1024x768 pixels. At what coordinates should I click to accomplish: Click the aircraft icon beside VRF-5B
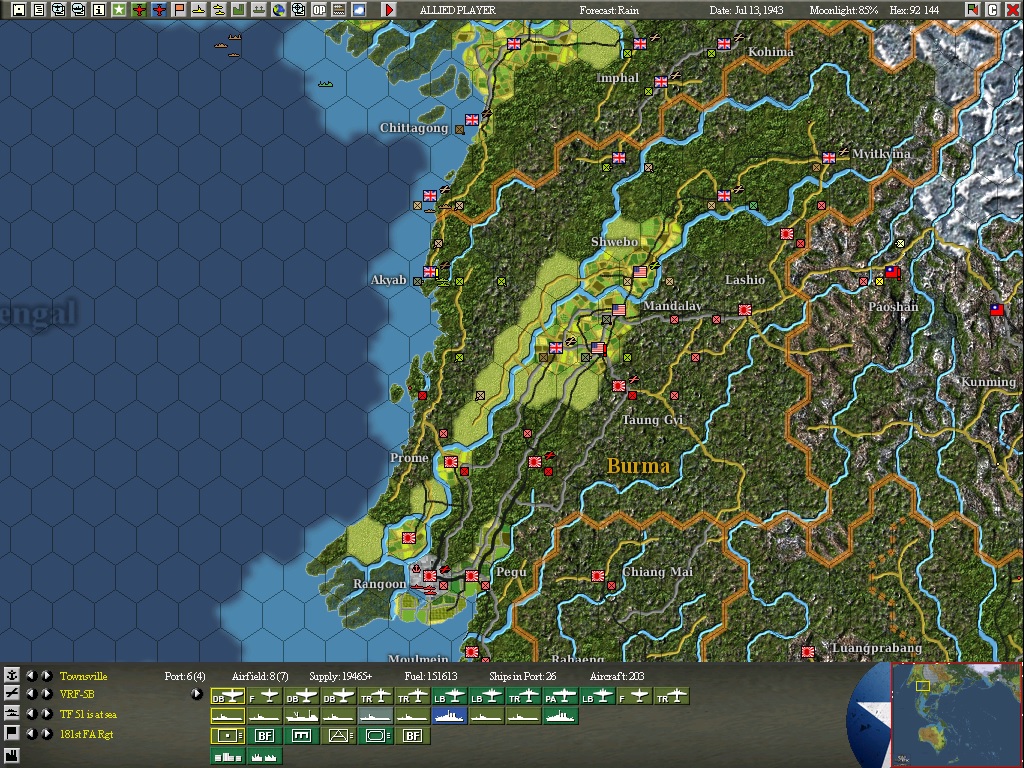click(12, 694)
